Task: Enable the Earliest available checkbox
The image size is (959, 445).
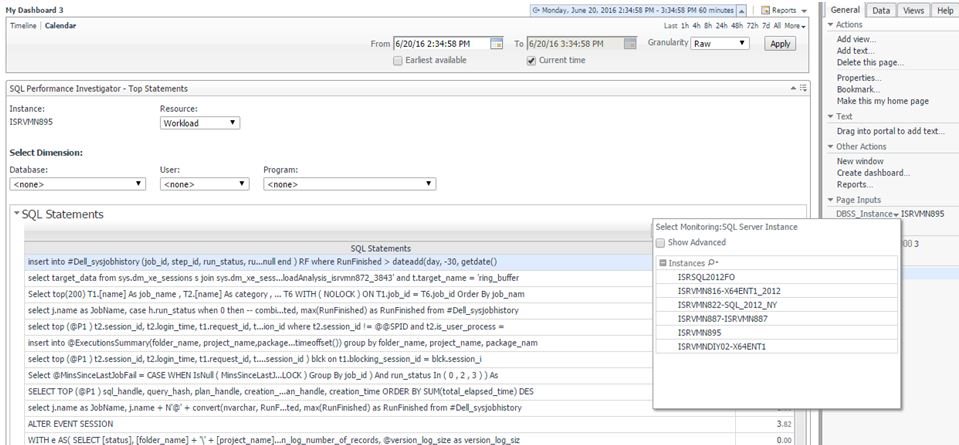Action: pos(398,61)
